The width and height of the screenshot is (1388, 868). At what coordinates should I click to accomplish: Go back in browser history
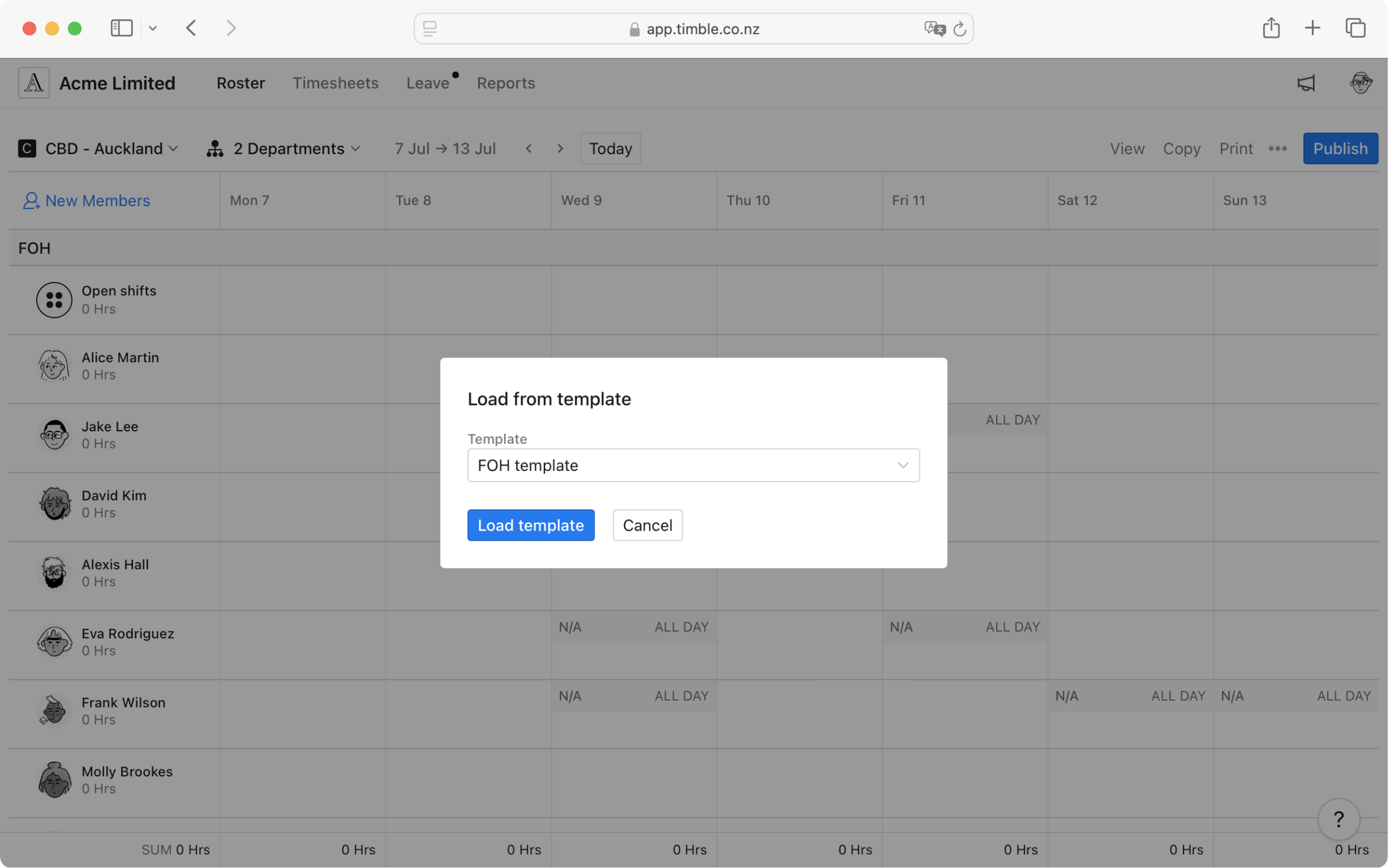pyautogui.click(x=191, y=28)
